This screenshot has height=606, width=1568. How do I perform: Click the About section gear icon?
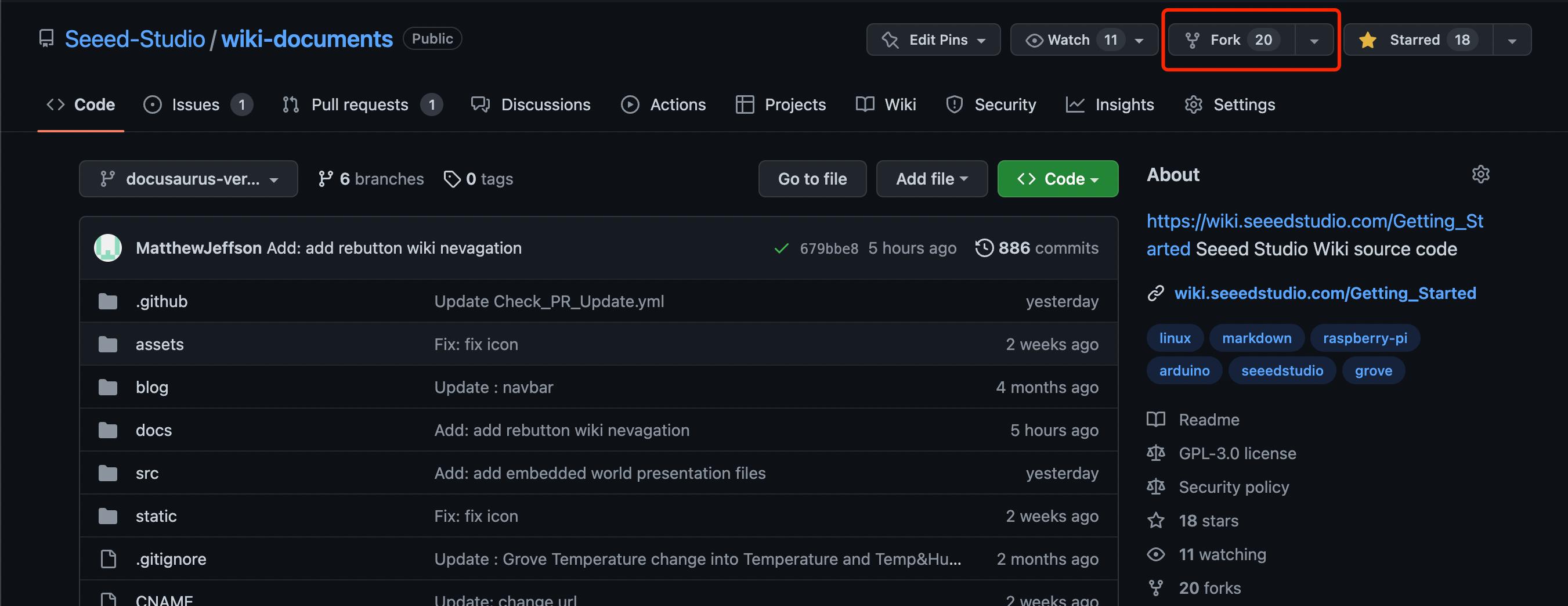pyautogui.click(x=1480, y=174)
